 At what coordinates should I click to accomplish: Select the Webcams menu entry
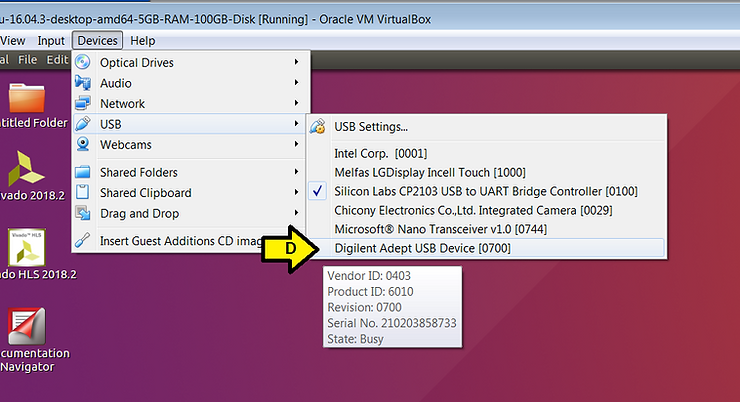point(191,144)
